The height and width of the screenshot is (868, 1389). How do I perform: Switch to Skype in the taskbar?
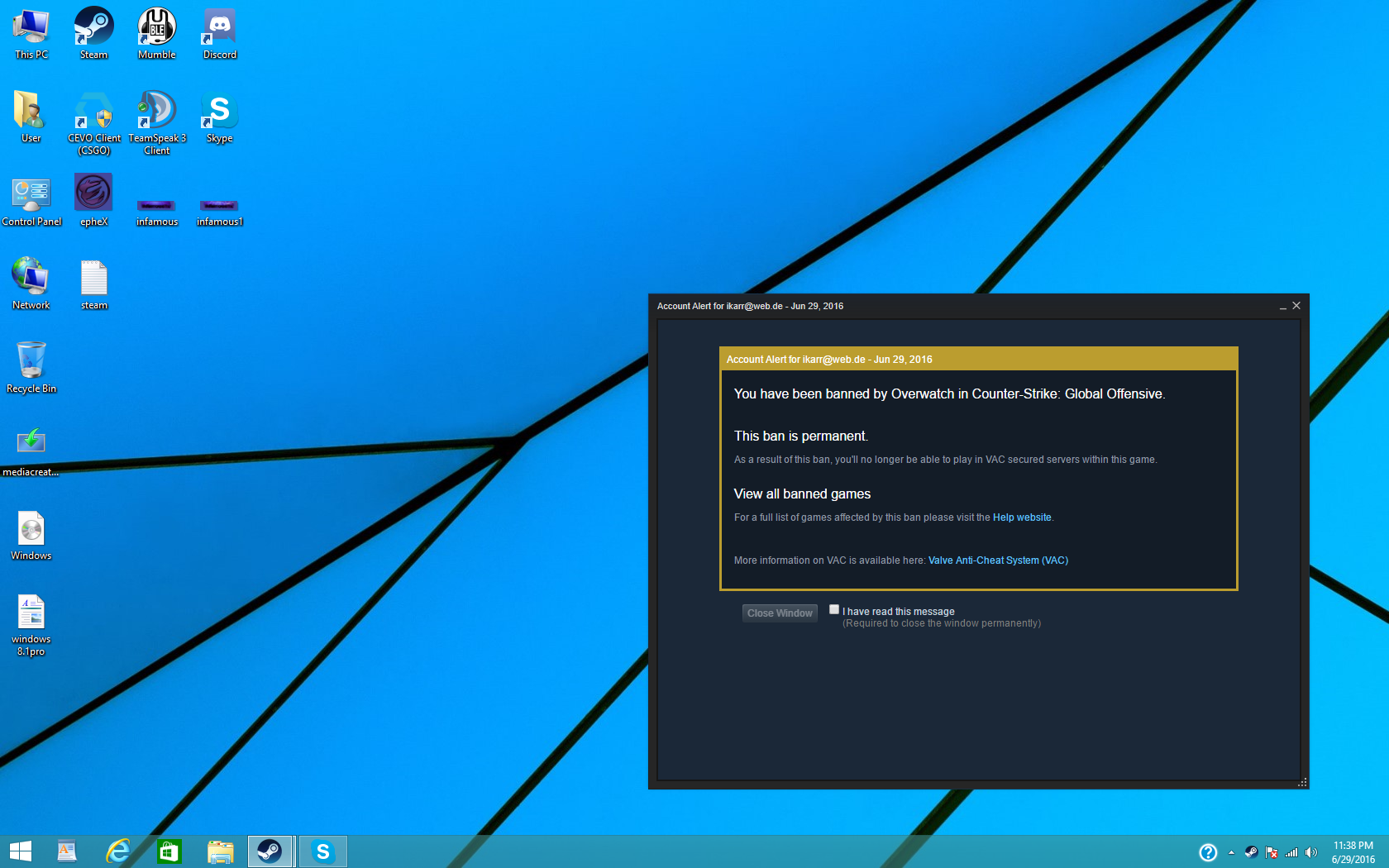[x=322, y=851]
